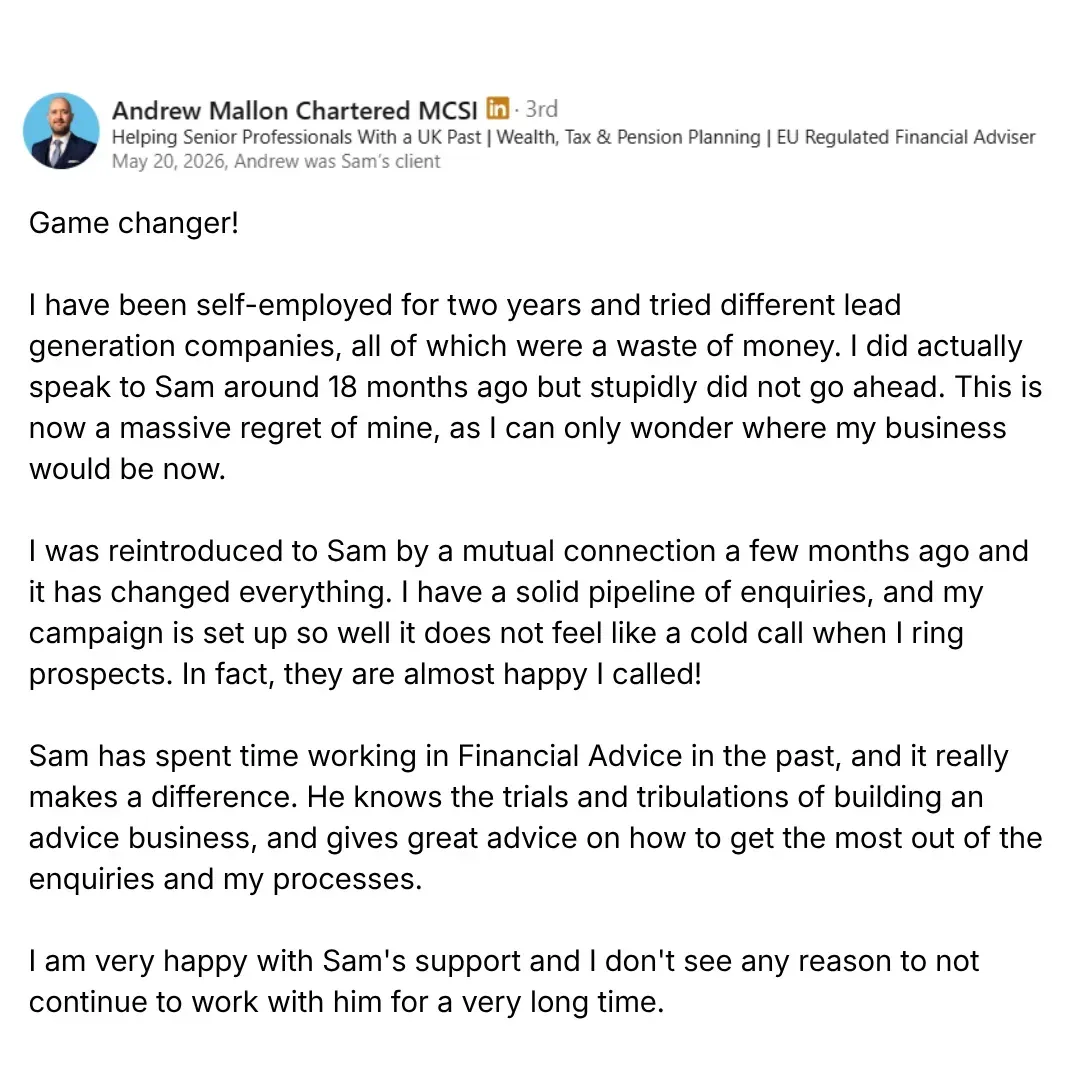Click the 'Game changer!' opening line
This screenshot has height=1080, width=1080.
(x=134, y=223)
